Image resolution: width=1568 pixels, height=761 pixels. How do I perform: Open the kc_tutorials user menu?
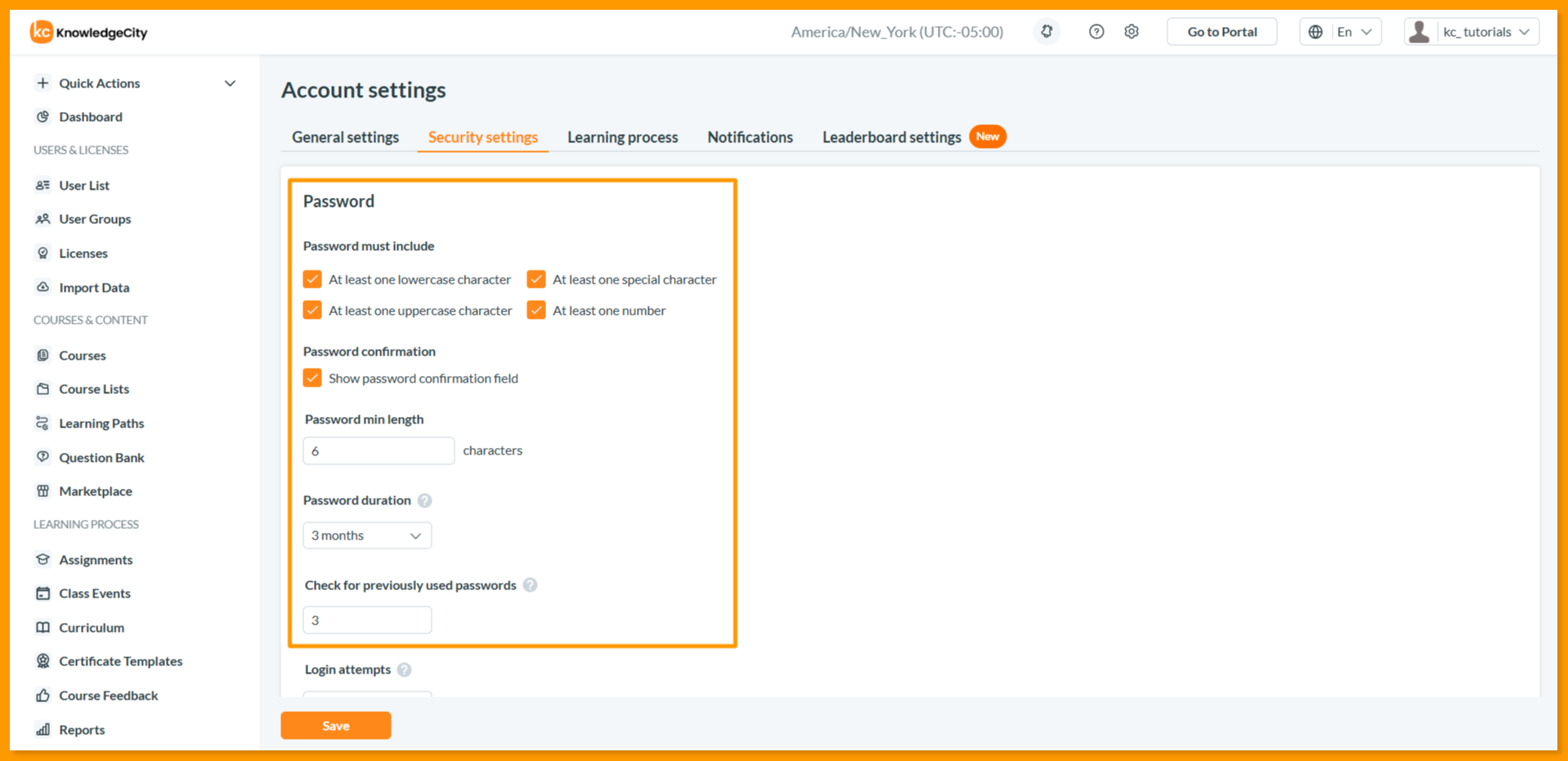point(1472,32)
